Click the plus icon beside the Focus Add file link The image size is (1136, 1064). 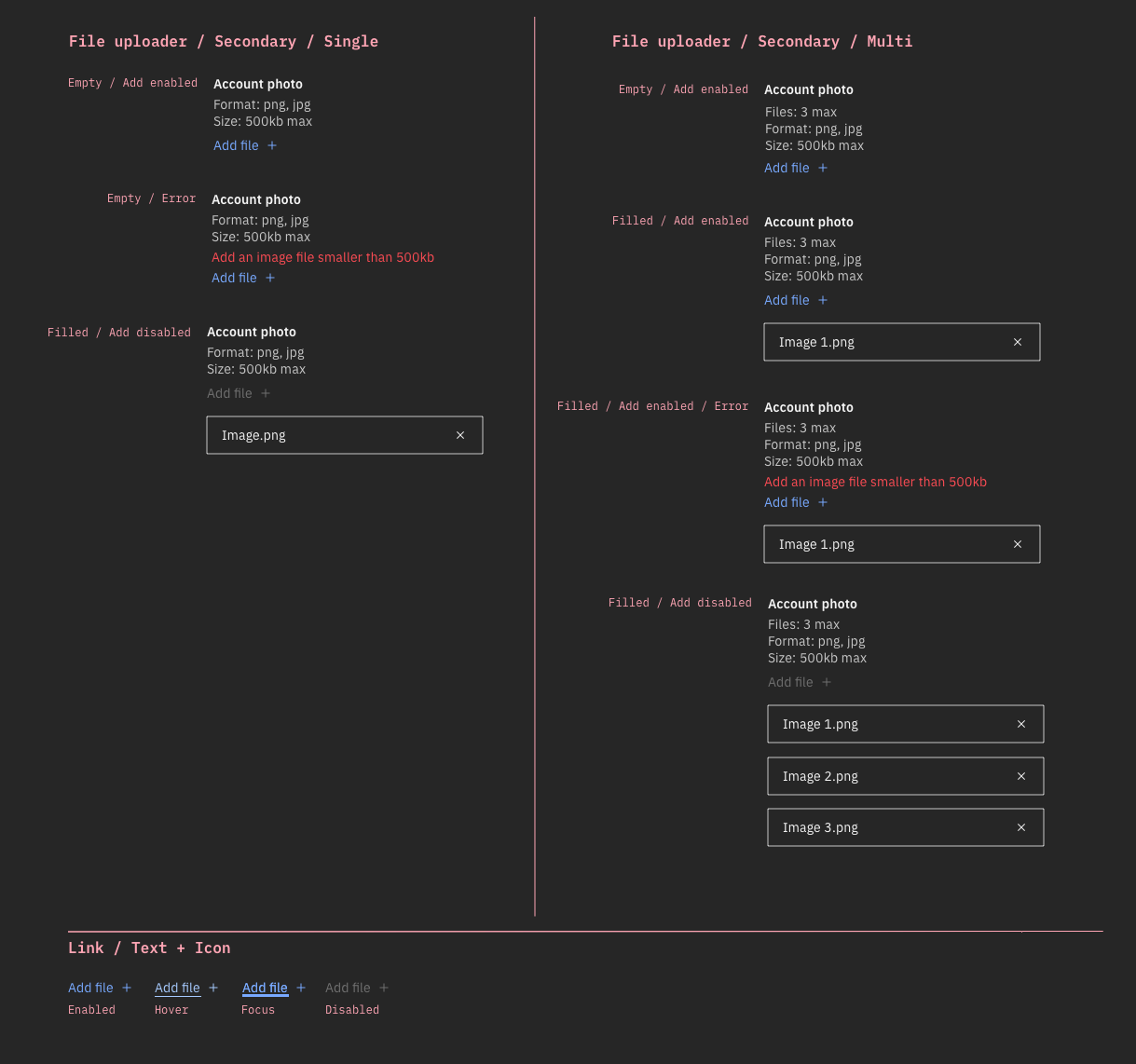300,987
